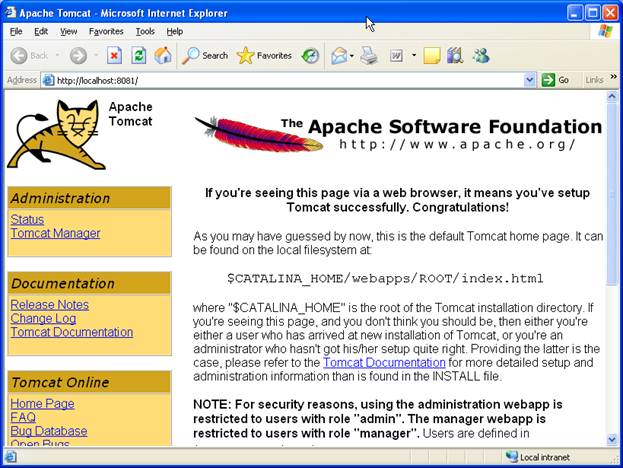This screenshot has height=468, width=623.
Task: Open the History clock arrow icon
Action: coord(310,56)
